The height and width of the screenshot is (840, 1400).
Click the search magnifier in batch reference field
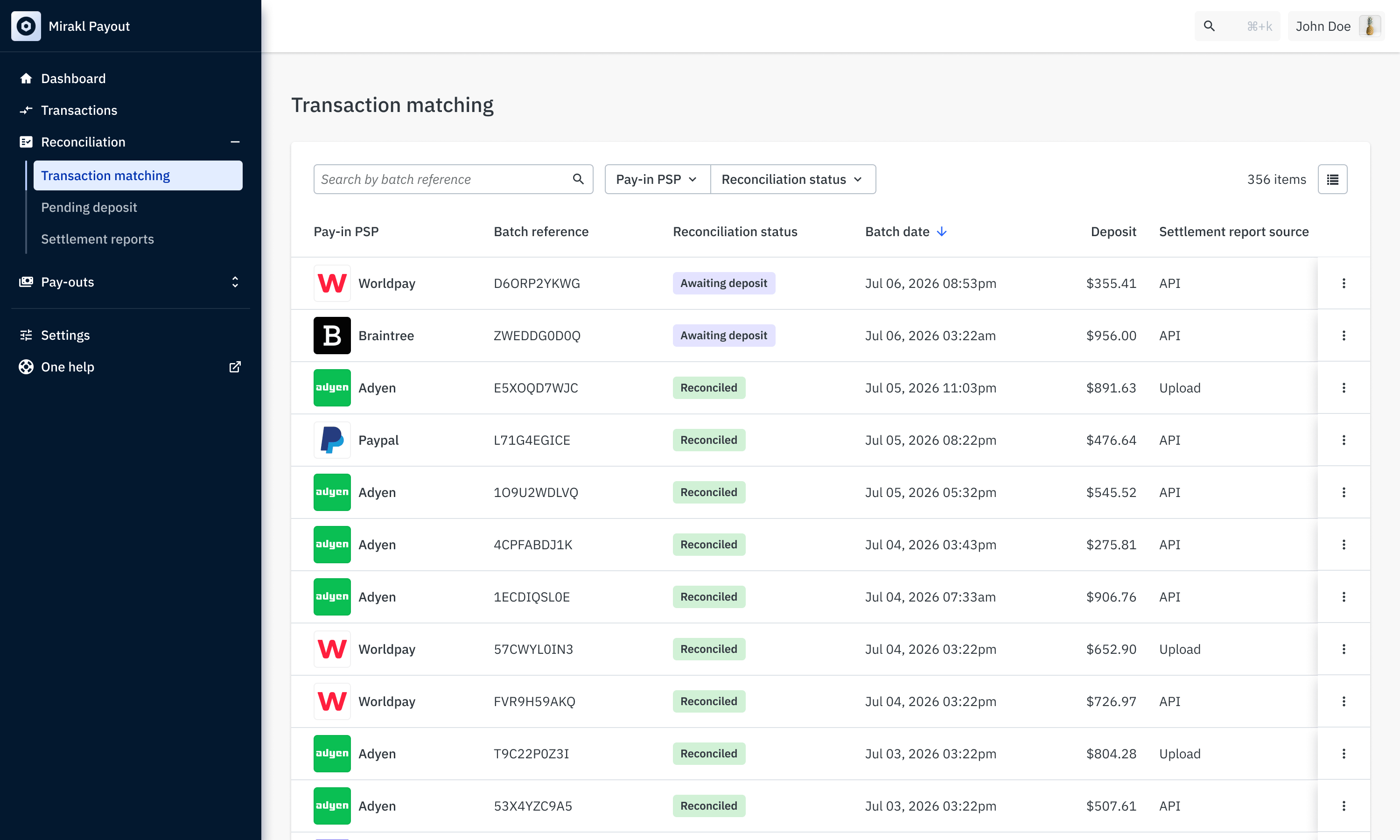click(578, 180)
